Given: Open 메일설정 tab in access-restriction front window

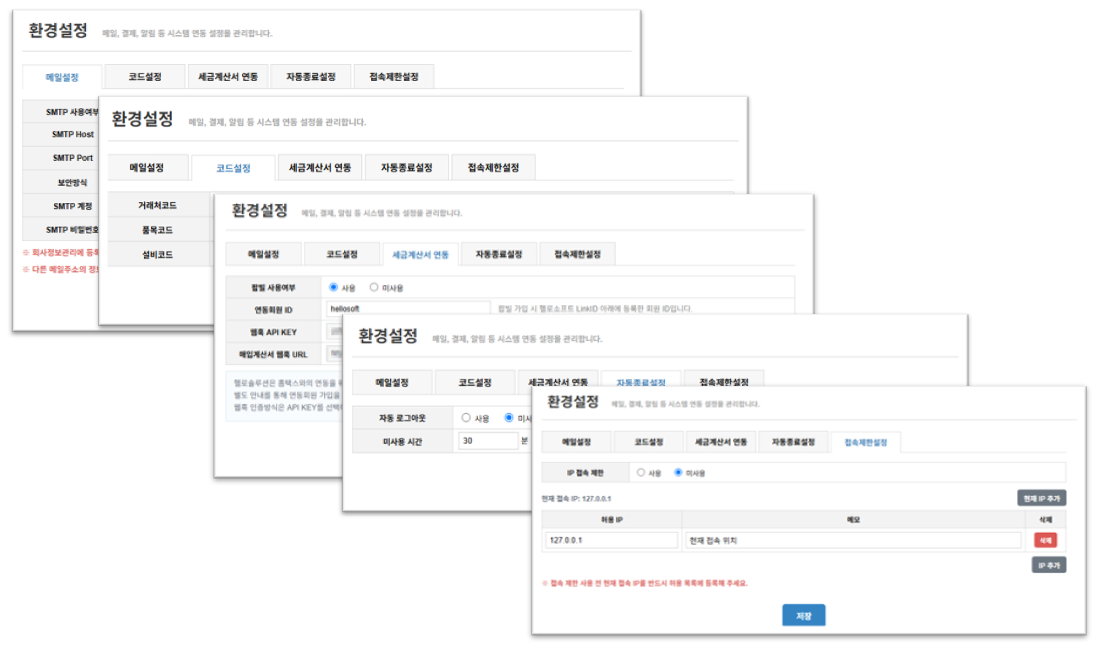Looking at the screenshot, I should coord(576,442).
